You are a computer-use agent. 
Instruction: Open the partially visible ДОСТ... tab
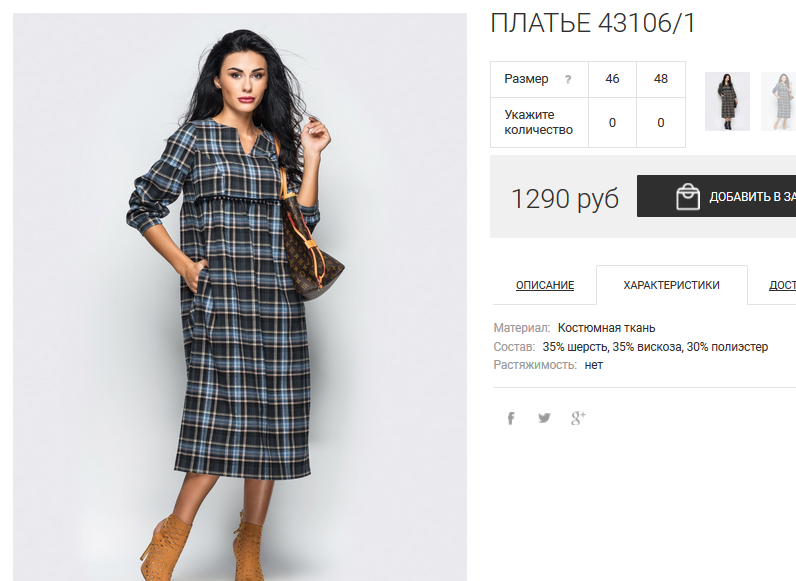782,285
